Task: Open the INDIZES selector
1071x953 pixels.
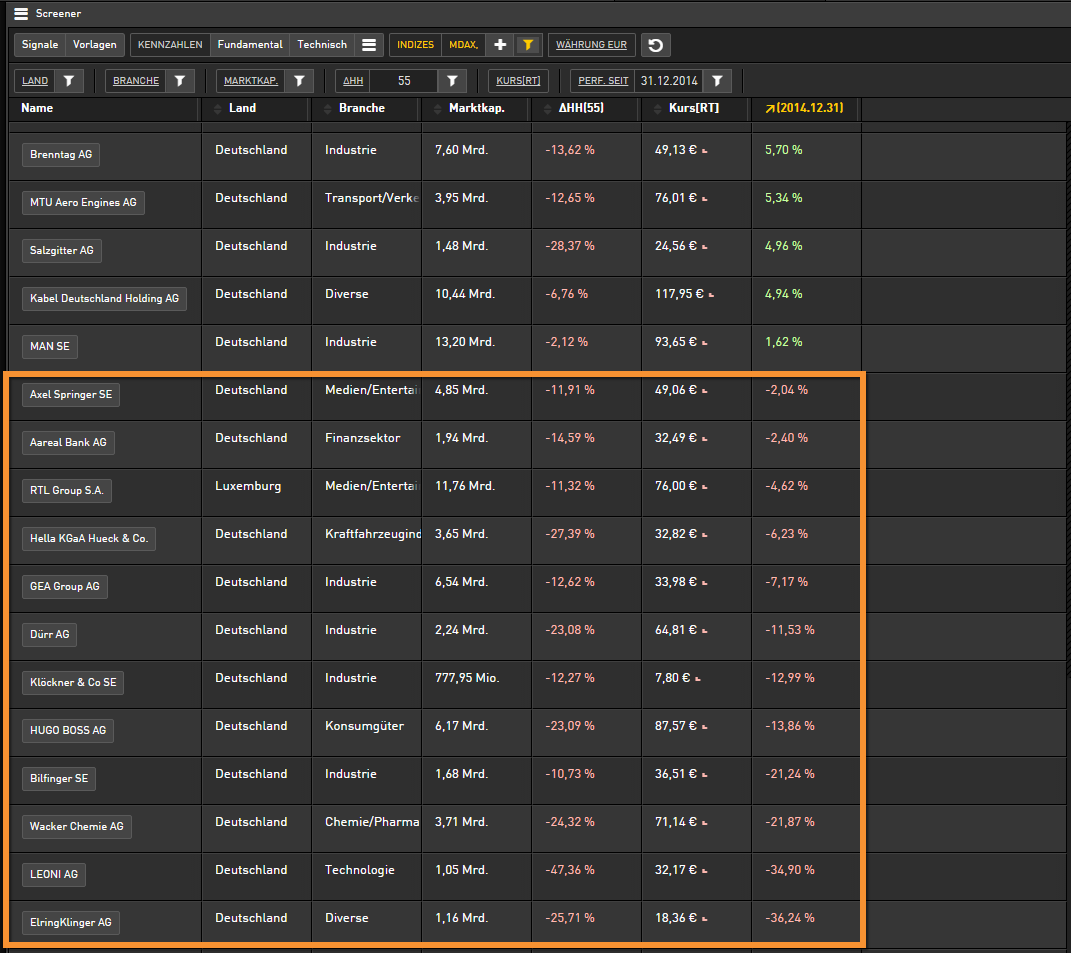Action: 415,45
